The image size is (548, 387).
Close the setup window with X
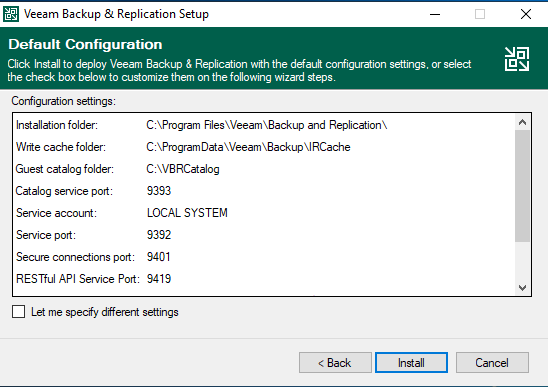pyautogui.click(x=526, y=14)
